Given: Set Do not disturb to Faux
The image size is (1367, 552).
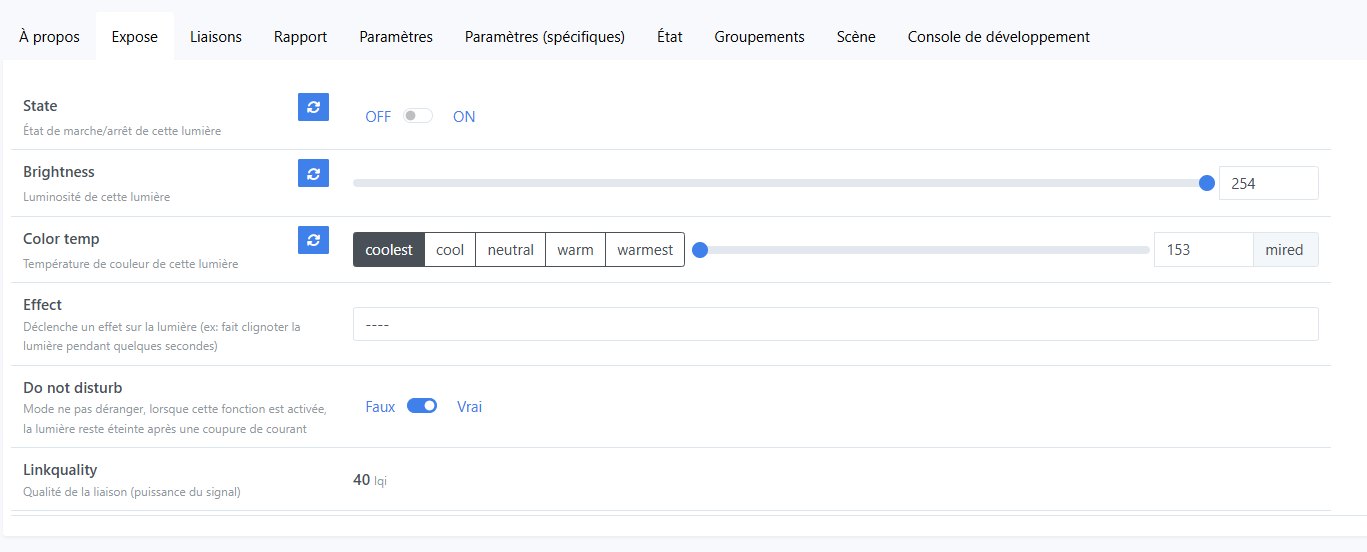Looking at the screenshot, I should pyautogui.click(x=380, y=407).
